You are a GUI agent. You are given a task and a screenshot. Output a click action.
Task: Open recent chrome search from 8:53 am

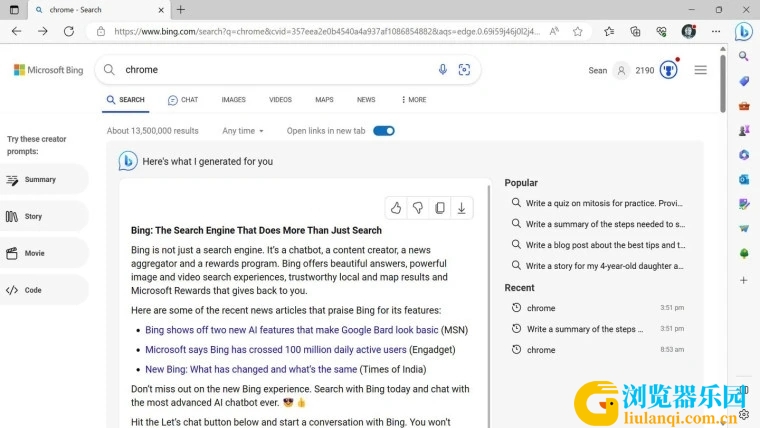(x=598, y=349)
